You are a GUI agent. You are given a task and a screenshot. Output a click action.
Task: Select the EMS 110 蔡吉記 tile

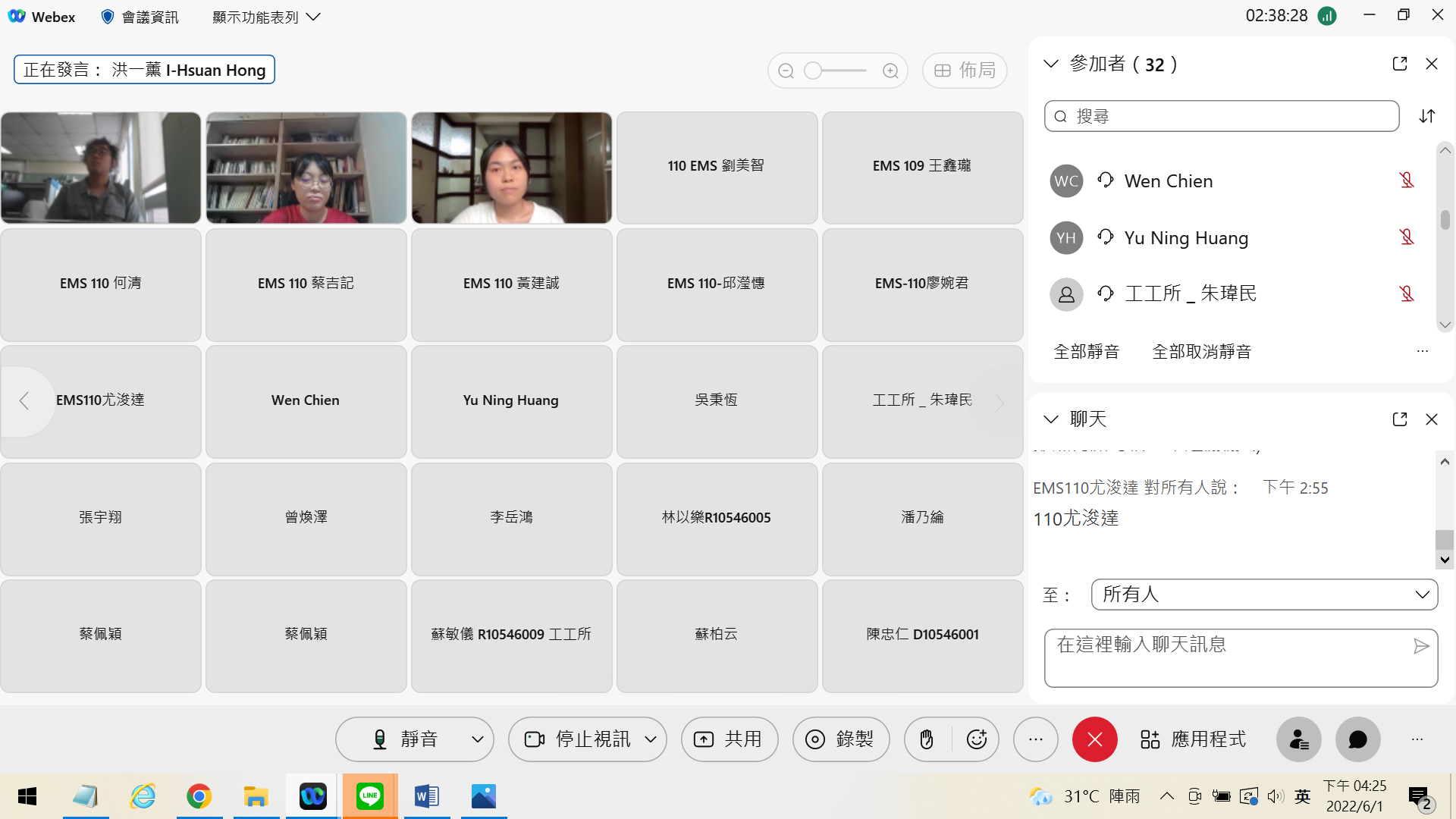coord(306,285)
